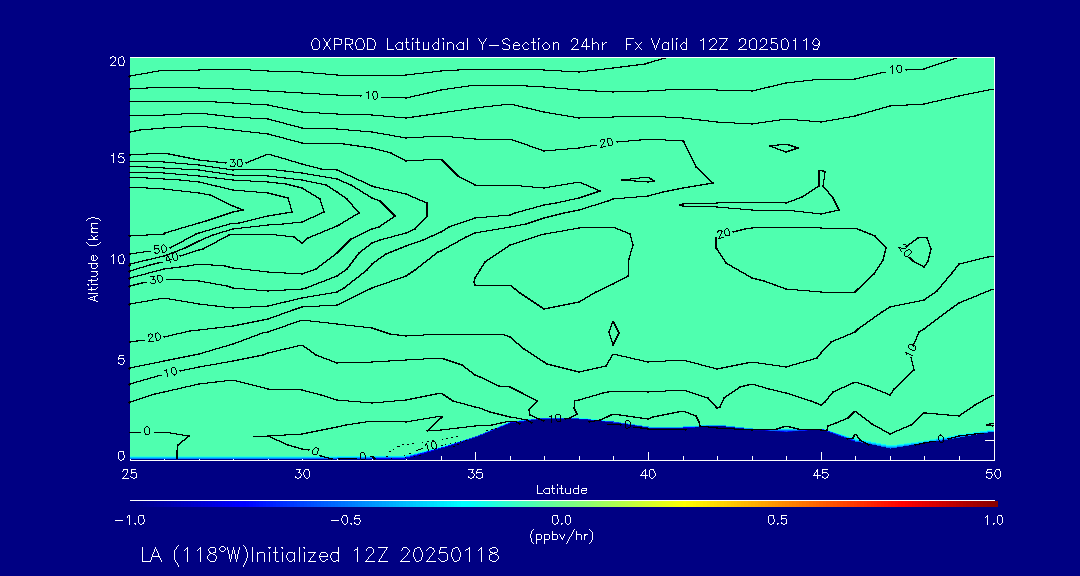1080x576 pixels.
Task: Click the color bar label 0.5
Action: coord(778,521)
